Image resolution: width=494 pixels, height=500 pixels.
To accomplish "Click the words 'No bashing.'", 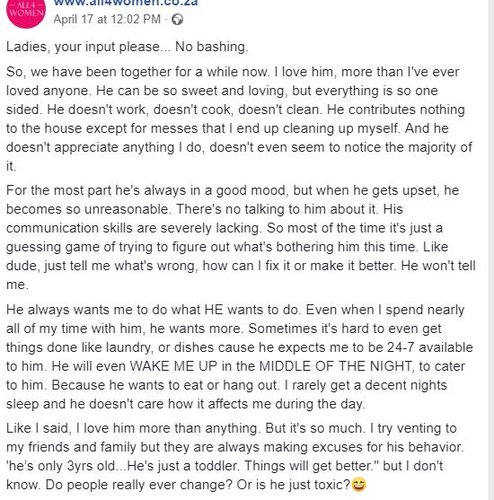I will (212, 47).
